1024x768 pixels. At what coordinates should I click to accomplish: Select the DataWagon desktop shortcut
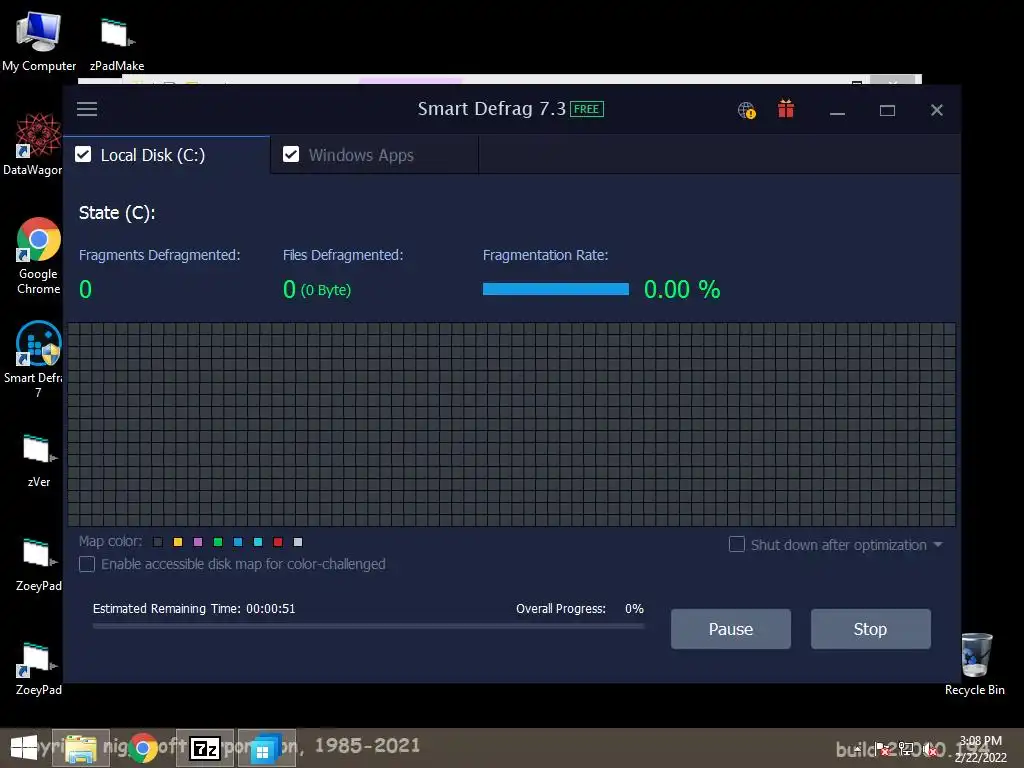(34, 145)
